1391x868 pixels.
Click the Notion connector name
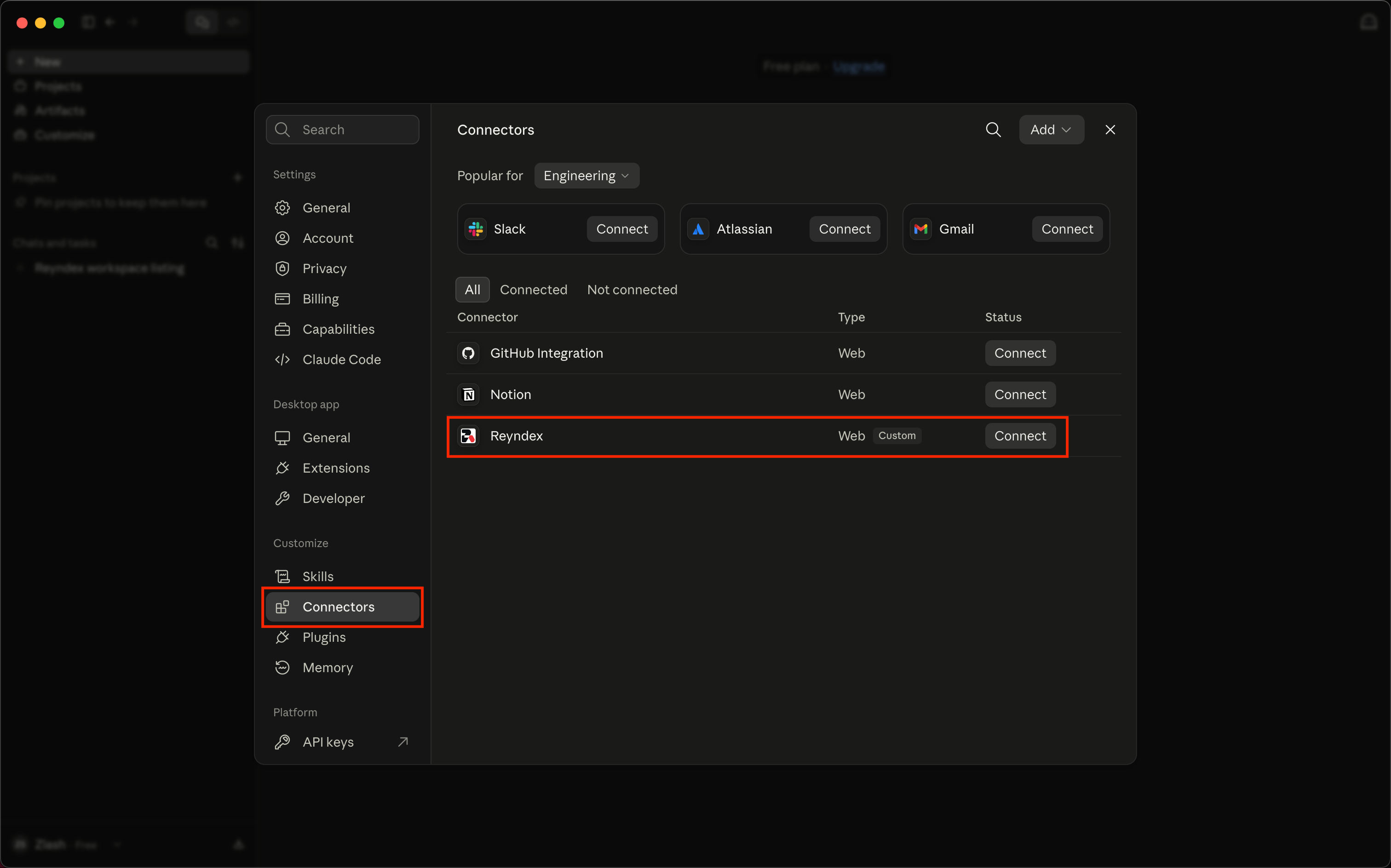(511, 394)
